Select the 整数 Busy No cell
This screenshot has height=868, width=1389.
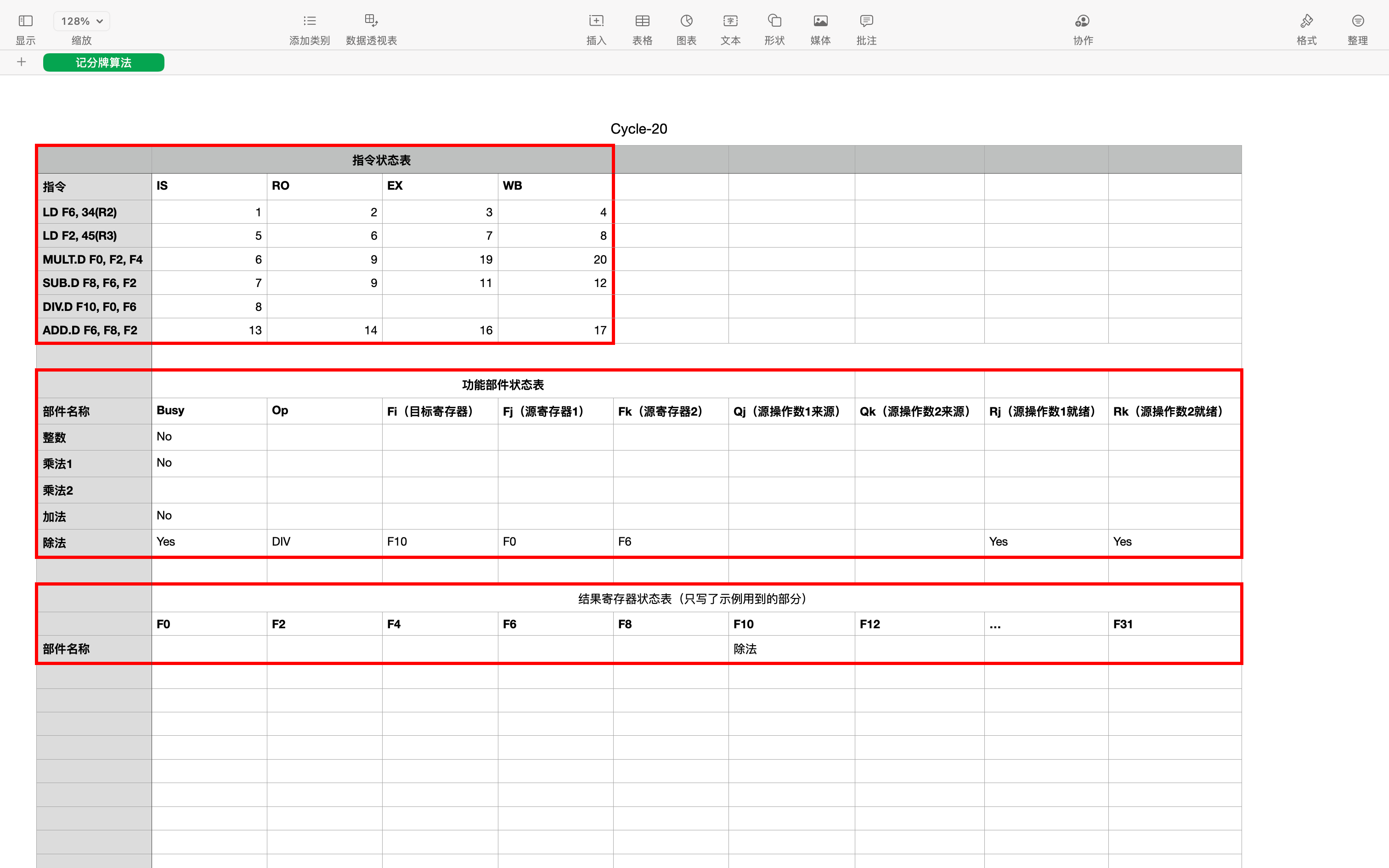click(209, 437)
